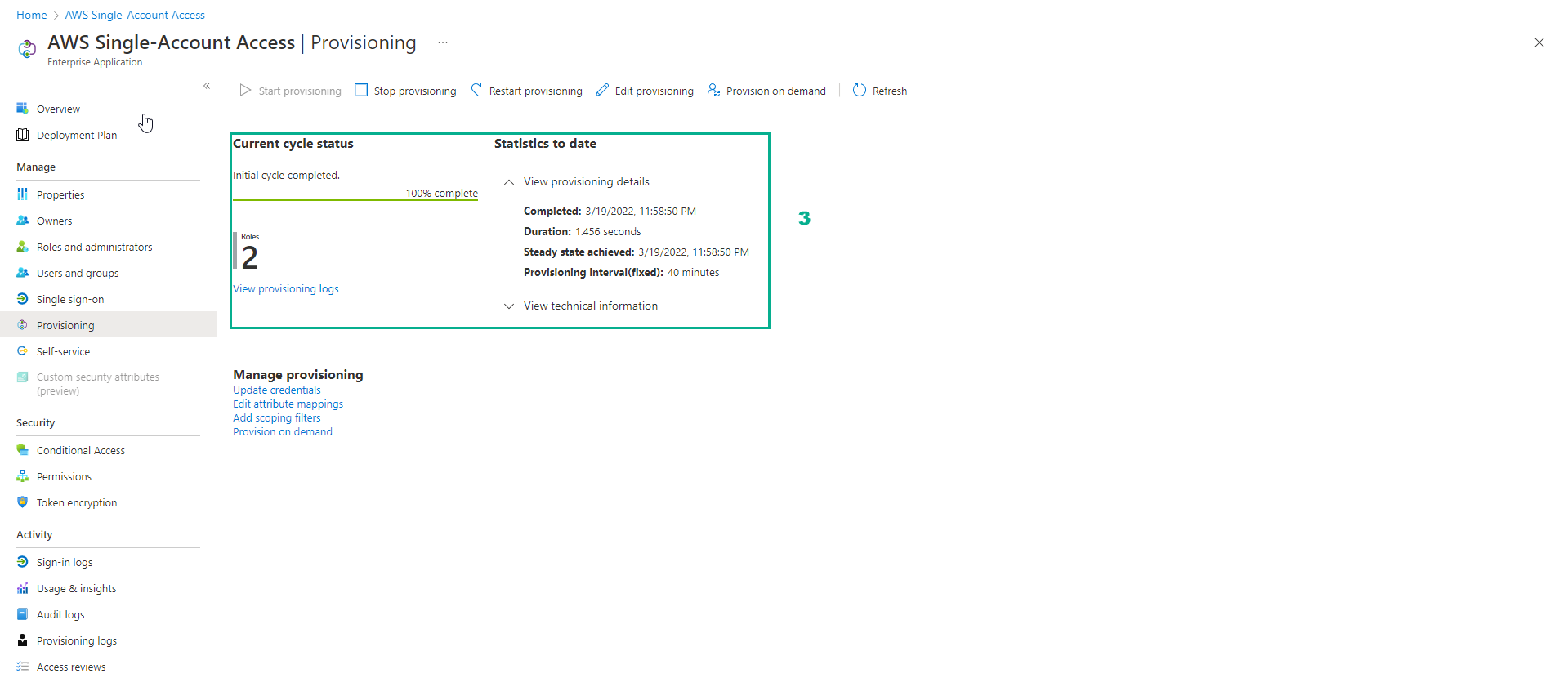This screenshot has height=696, width=1568.
Task: Collapse the sidebar with double chevron
Action: click(207, 86)
